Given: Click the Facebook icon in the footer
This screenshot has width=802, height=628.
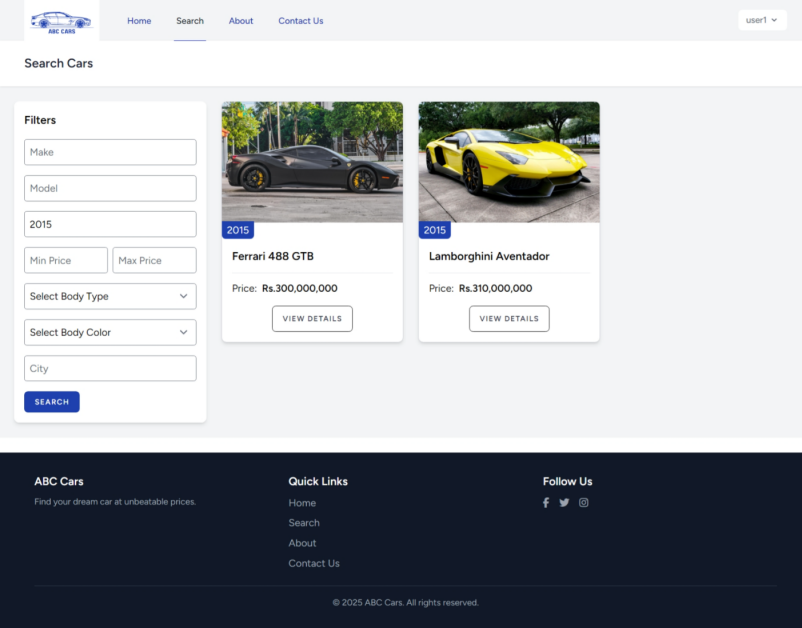Looking at the screenshot, I should (545, 502).
